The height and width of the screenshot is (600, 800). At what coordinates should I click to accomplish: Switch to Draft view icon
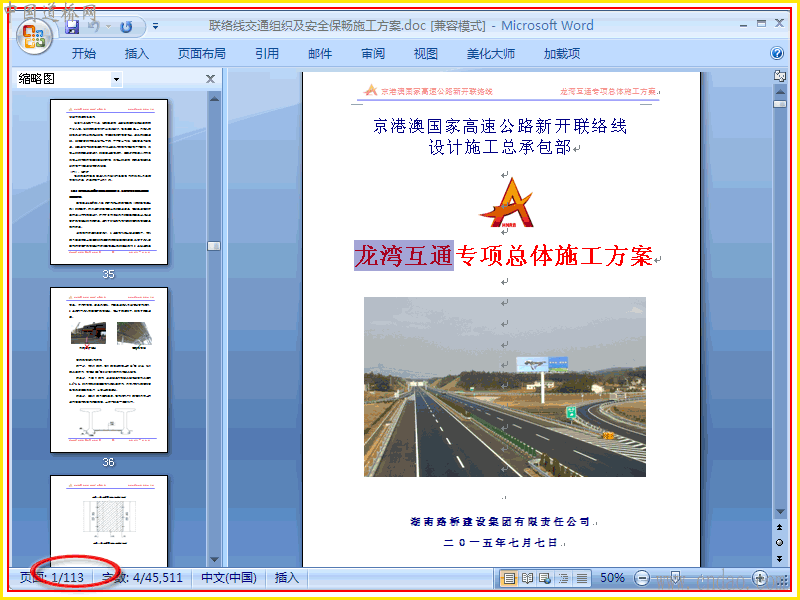pyautogui.click(x=582, y=578)
